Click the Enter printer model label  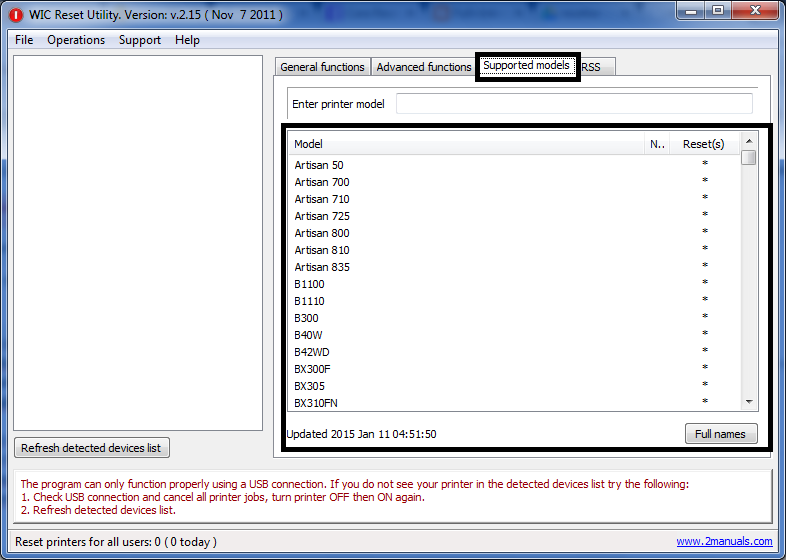[x=338, y=104]
